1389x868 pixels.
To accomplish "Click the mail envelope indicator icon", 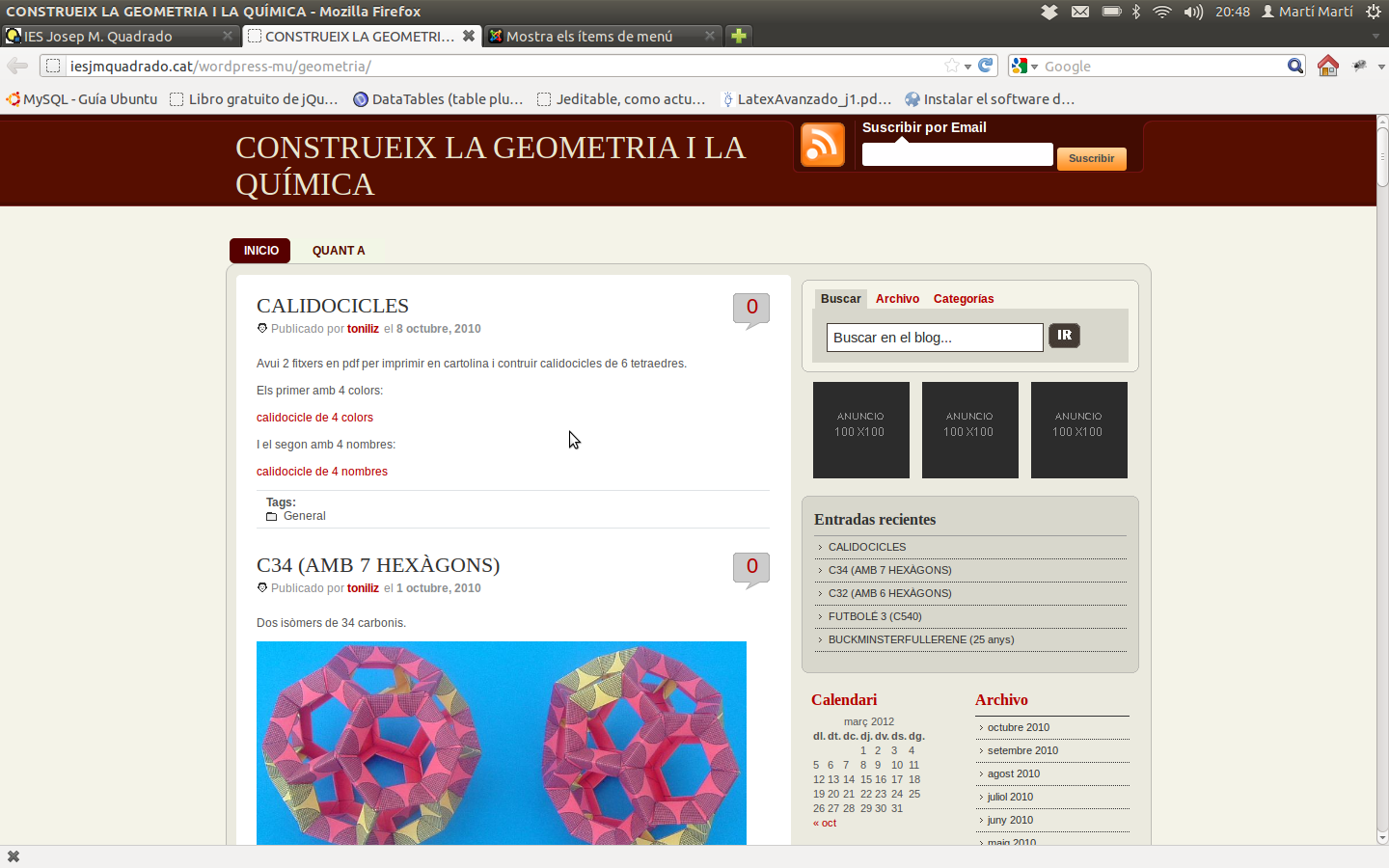I will coord(1080,12).
